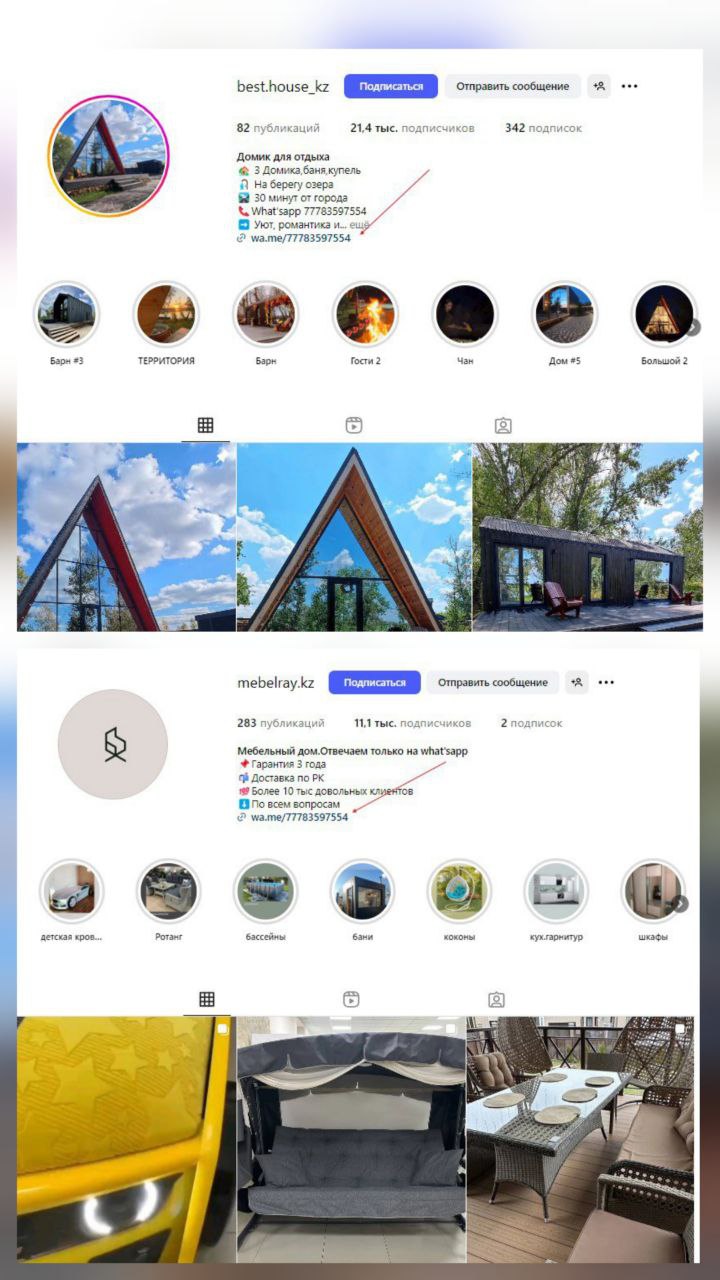Follow best.house_kz with Подписаться button

point(391,86)
